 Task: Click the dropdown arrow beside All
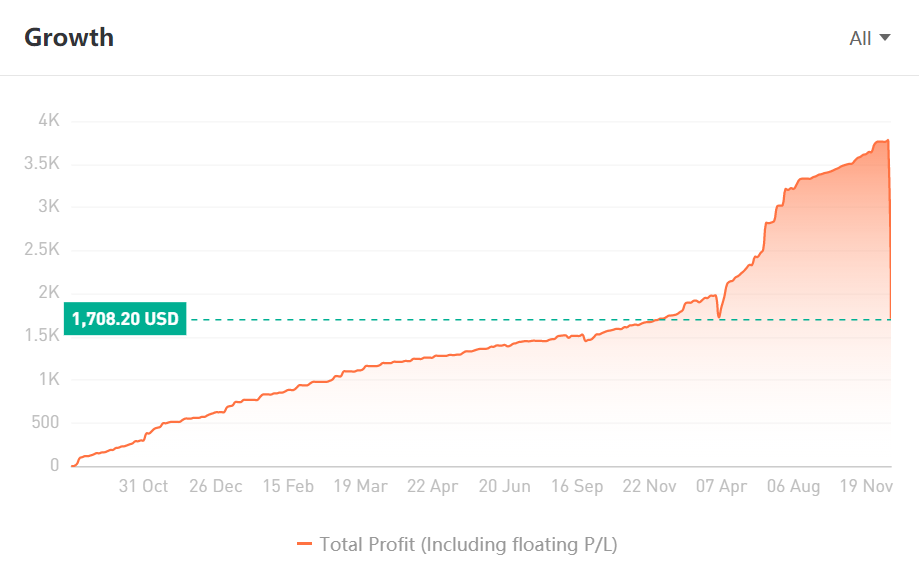[885, 39]
